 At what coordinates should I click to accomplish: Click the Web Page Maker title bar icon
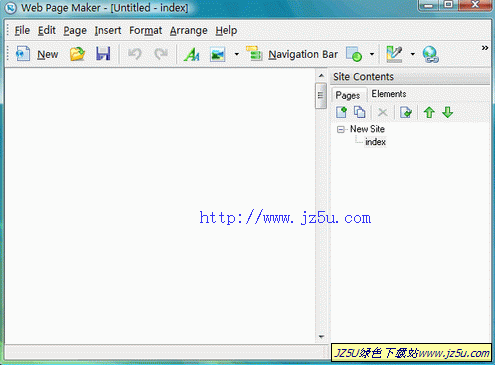pyautogui.click(x=11, y=8)
